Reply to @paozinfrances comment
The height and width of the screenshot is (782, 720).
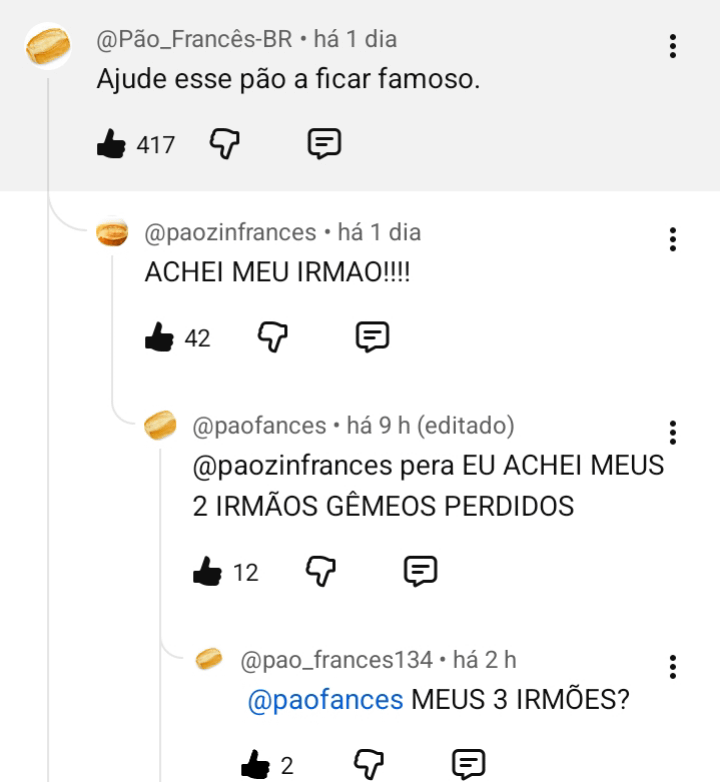pos(372,337)
